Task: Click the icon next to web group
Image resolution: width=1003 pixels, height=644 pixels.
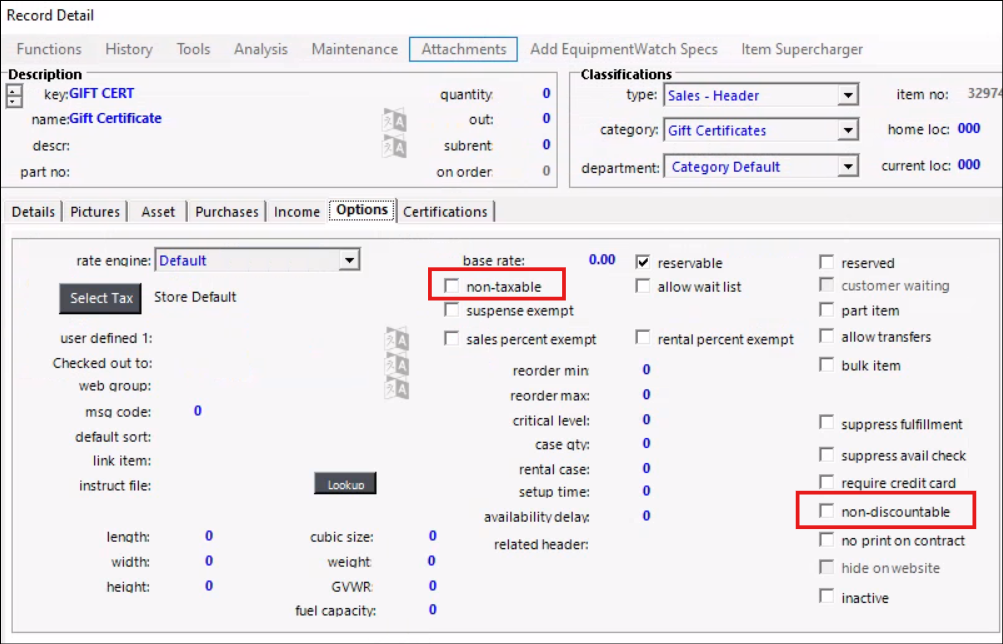Action: [x=396, y=387]
